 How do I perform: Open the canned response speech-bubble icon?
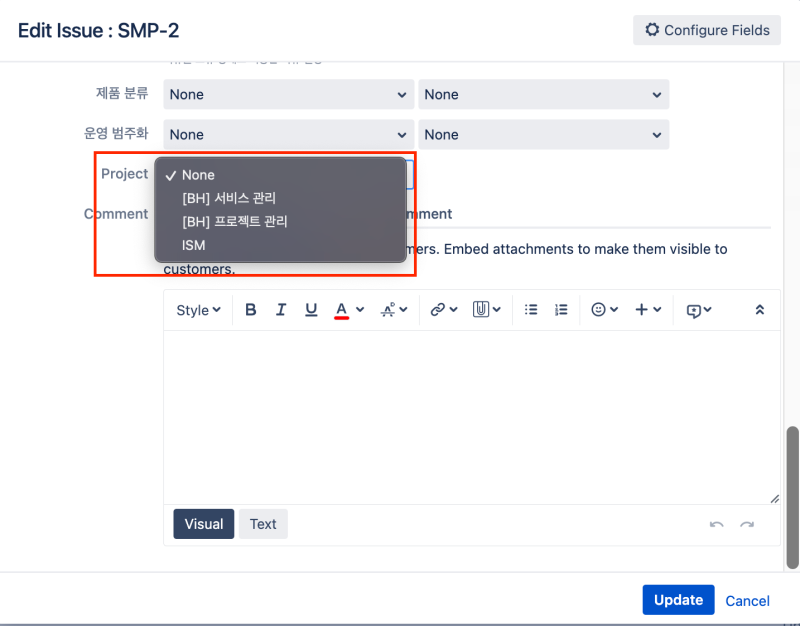tap(699, 310)
